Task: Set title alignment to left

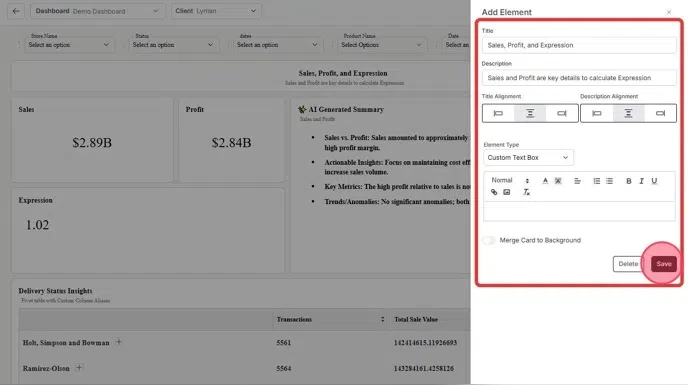Action: [x=498, y=113]
